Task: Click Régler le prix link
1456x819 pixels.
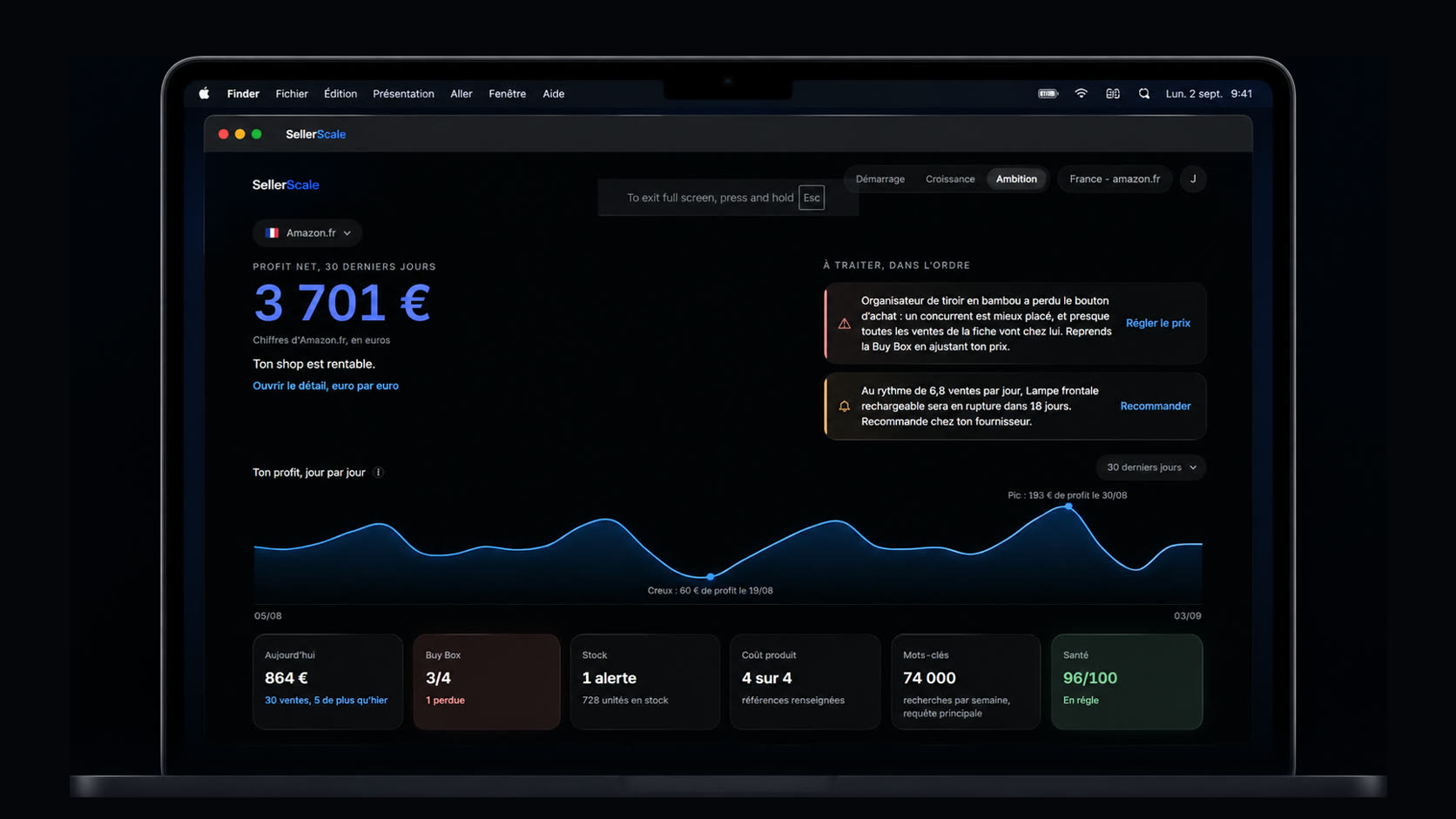Action: click(1157, 323)
